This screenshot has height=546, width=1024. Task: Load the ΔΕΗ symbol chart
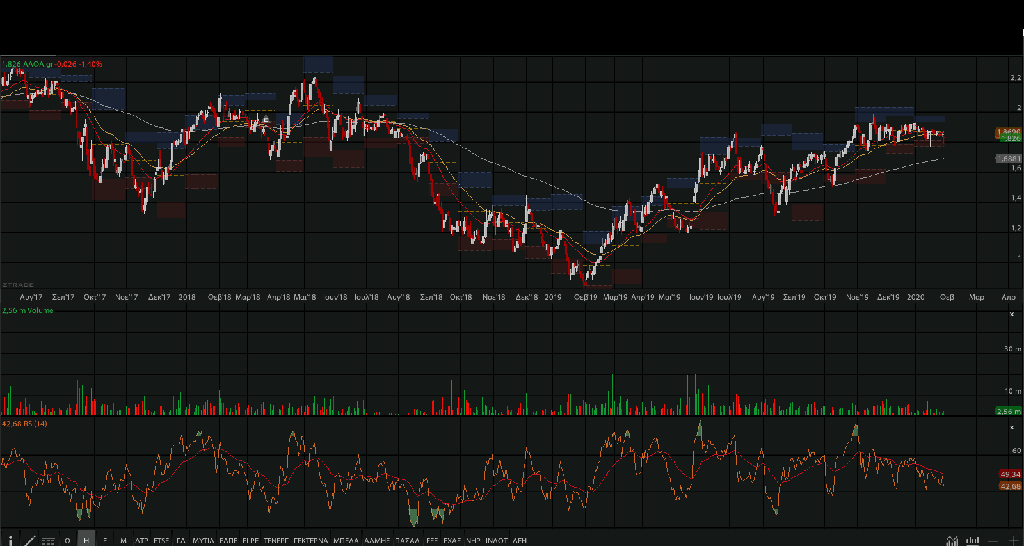[x=519, y=539]
